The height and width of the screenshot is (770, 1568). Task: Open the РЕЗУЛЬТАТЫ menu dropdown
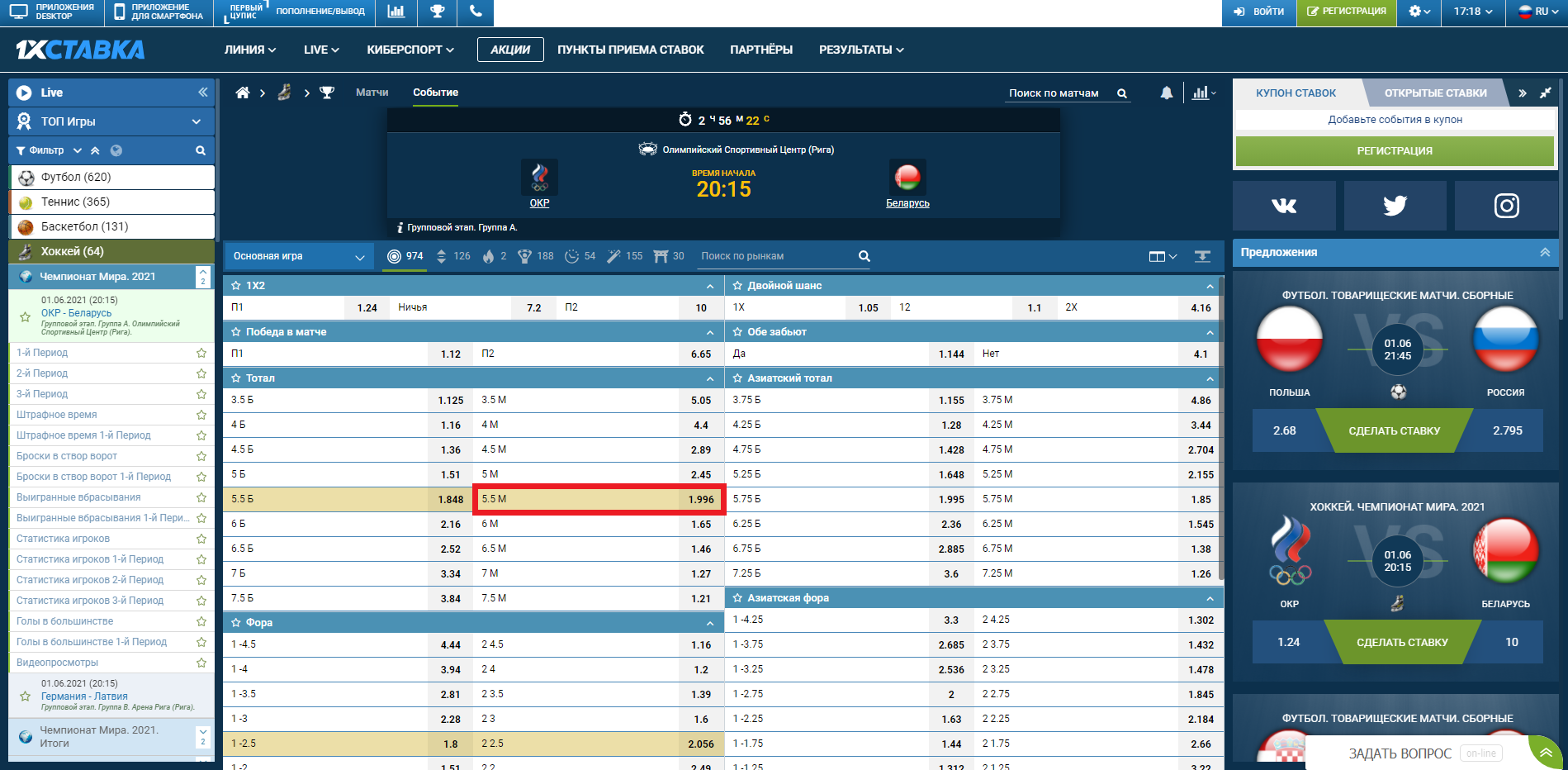861,50
